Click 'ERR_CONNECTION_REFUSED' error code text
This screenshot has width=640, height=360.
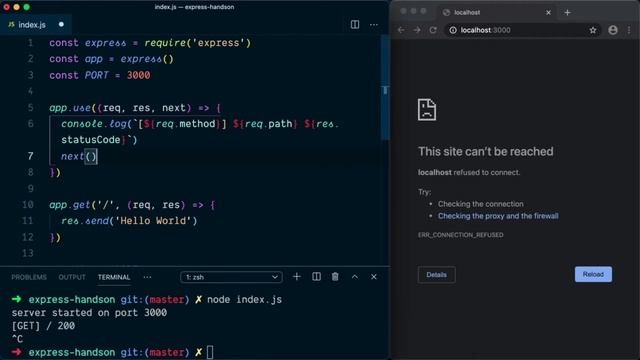click(460, 235)
